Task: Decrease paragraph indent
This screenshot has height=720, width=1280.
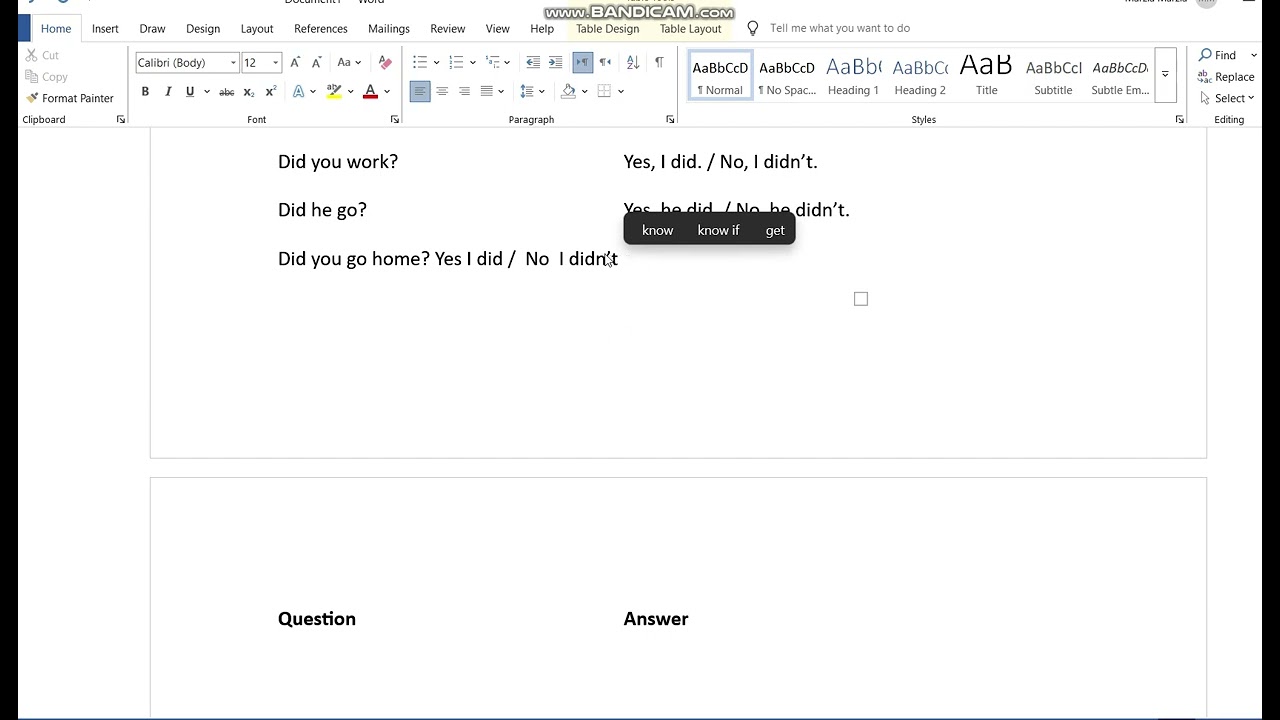Action: tap(533, 62)
